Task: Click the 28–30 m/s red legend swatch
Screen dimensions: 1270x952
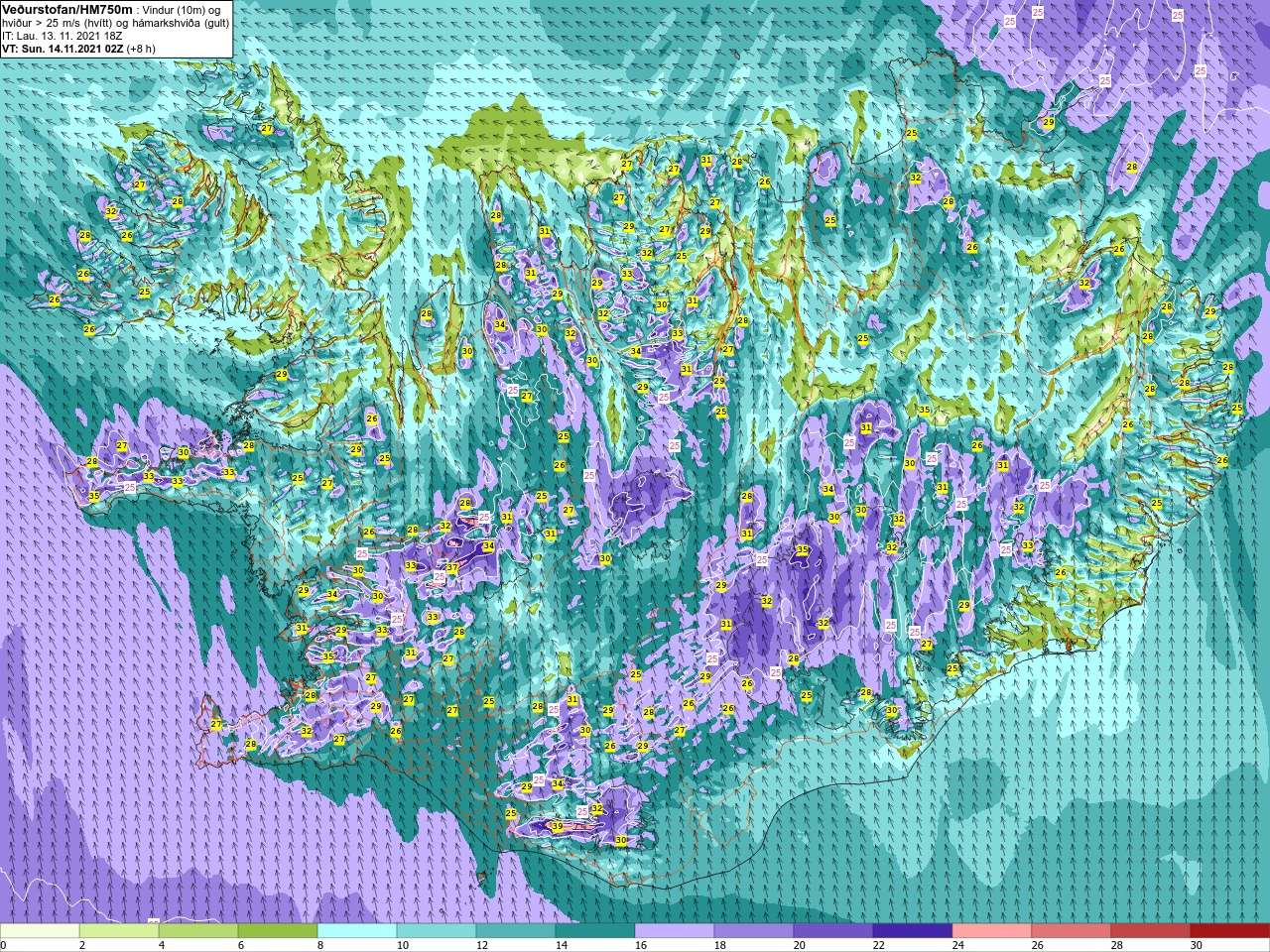Action: (x=1151, y=931)
